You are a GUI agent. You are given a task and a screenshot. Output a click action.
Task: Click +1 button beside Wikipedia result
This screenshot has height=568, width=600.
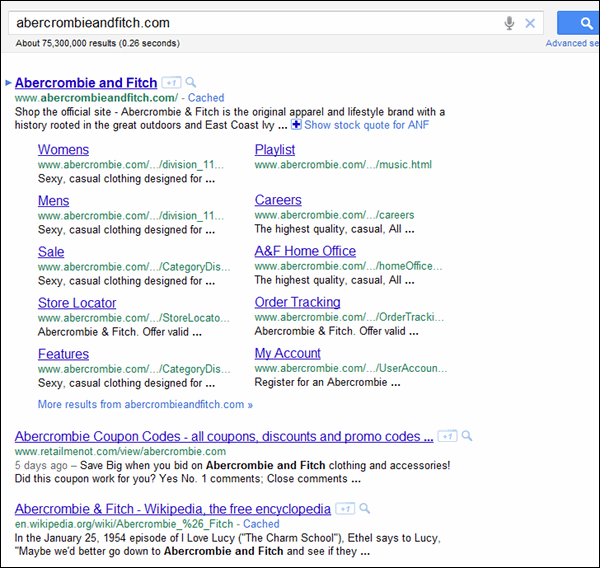click(345, 509)
